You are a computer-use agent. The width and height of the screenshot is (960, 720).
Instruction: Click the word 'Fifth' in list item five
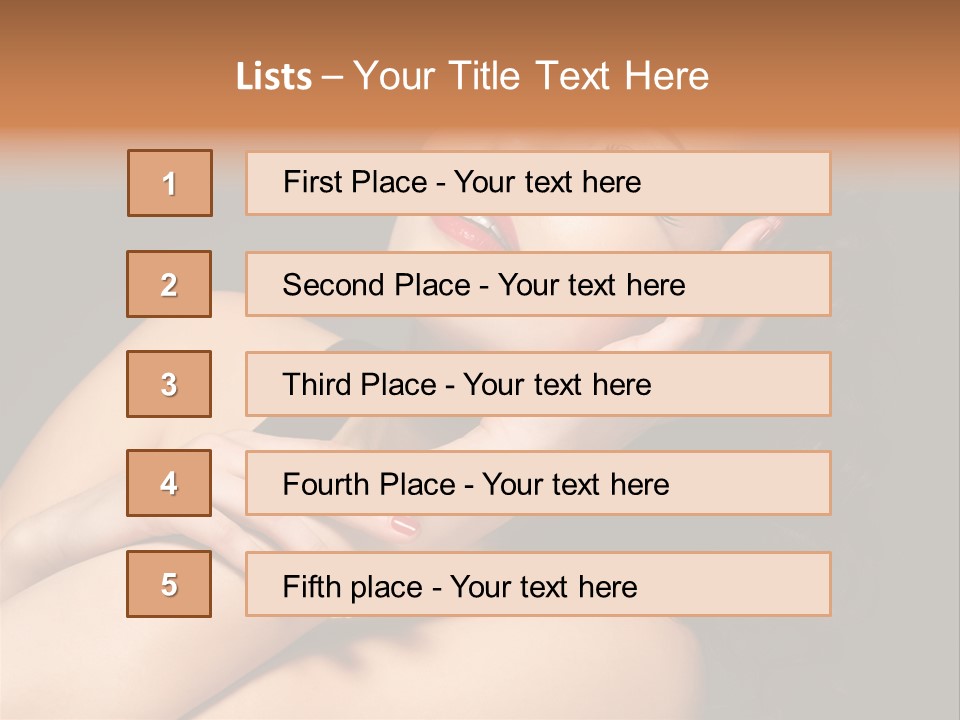tap(311, 586)
